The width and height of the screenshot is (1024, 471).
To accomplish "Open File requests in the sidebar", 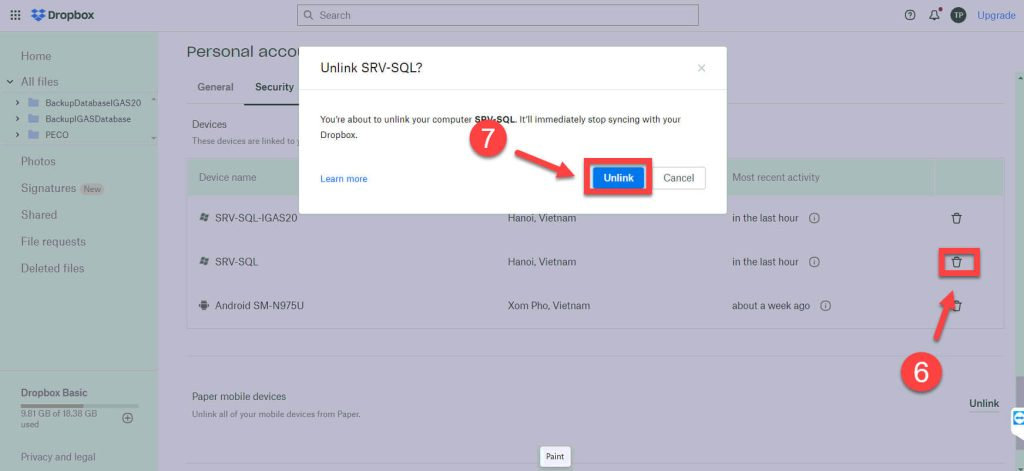I will click(x=53, y=242).
